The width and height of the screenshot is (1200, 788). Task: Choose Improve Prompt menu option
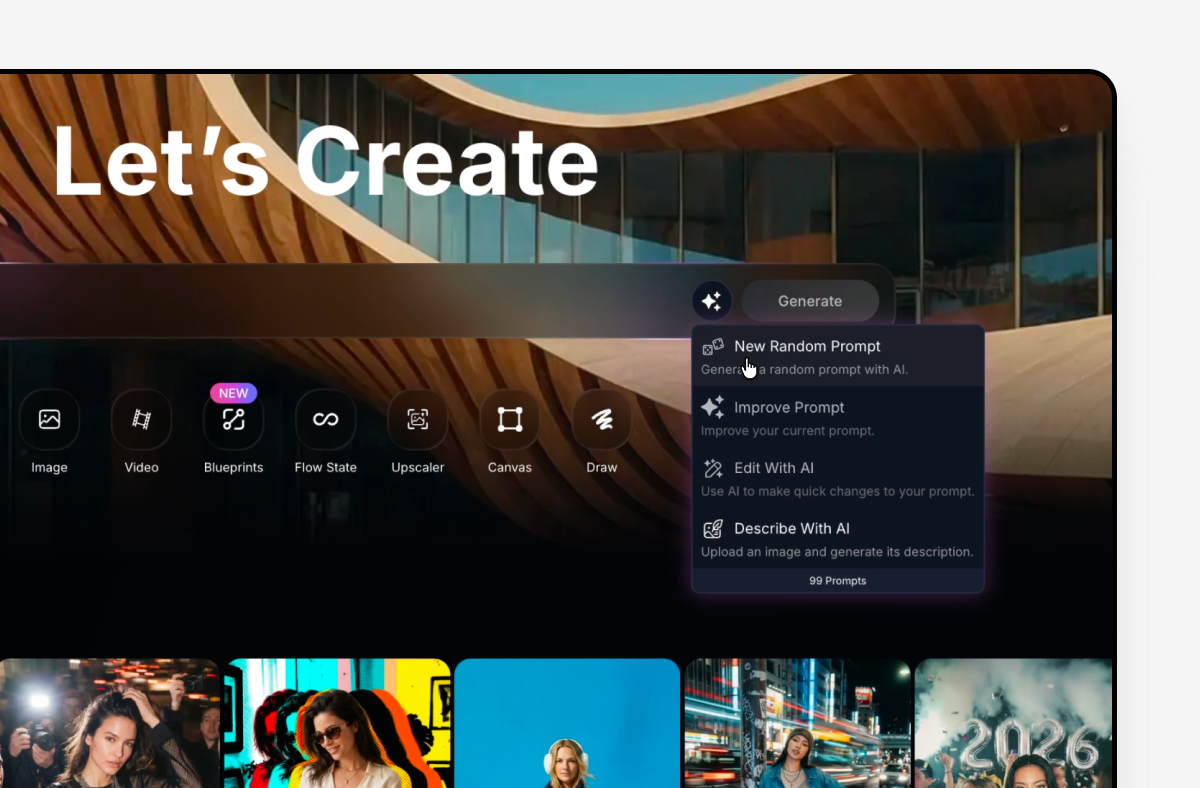click(838, 417)
